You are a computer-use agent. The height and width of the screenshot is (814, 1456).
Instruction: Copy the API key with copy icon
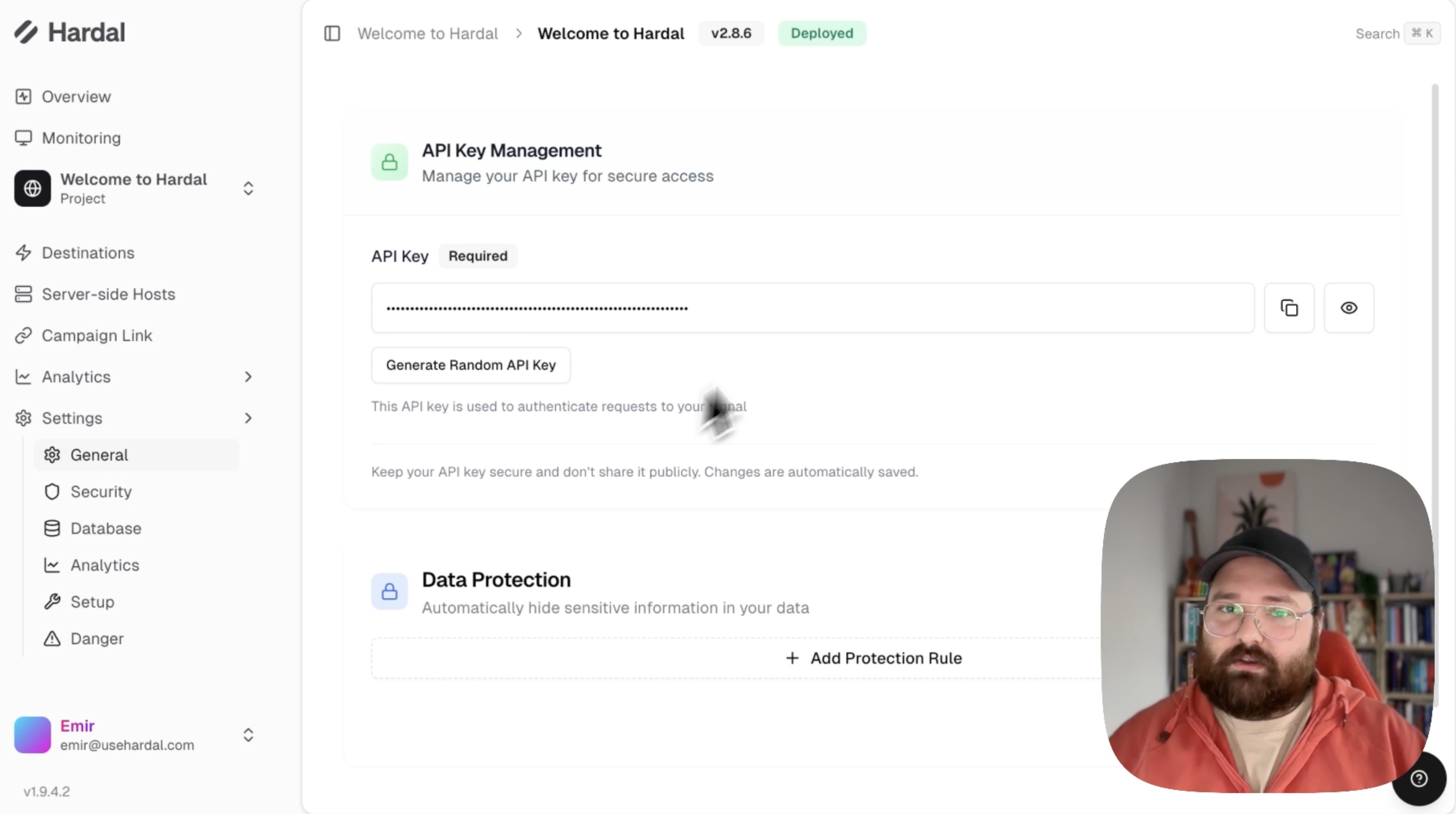click(1289, 308)
